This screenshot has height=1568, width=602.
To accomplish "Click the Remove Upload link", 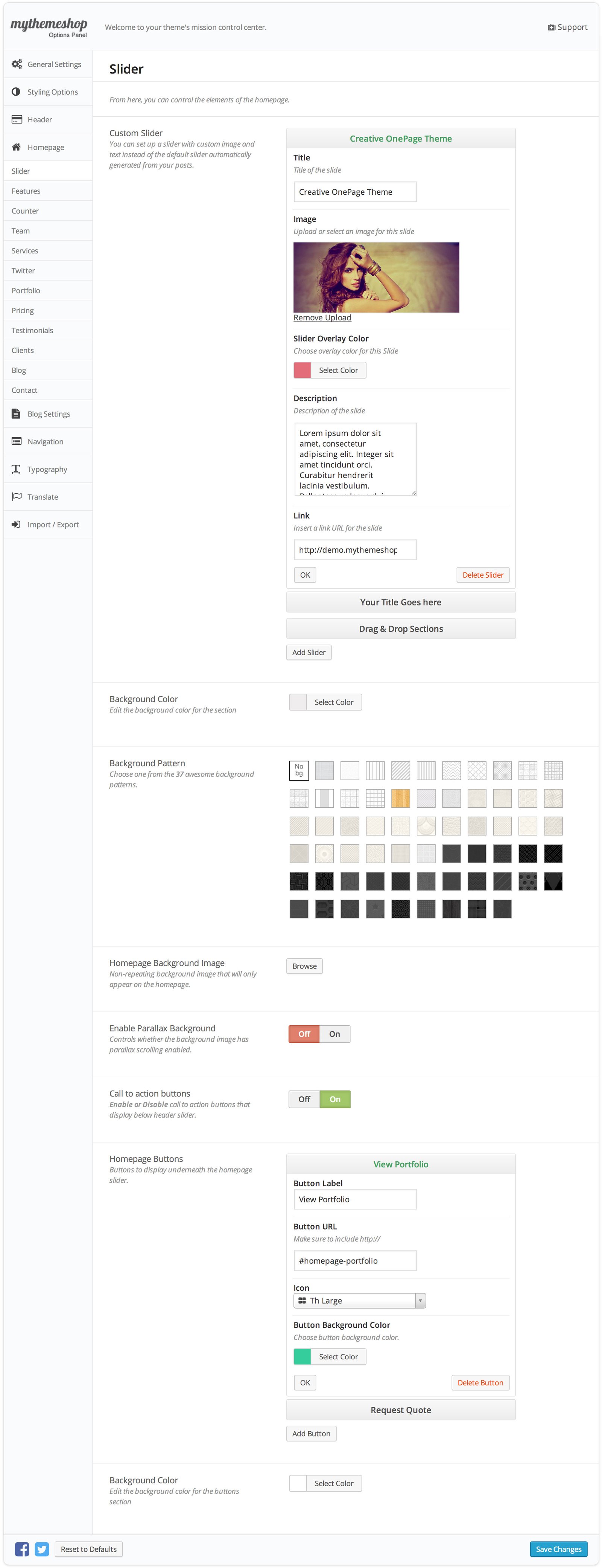I will (322, 318).
